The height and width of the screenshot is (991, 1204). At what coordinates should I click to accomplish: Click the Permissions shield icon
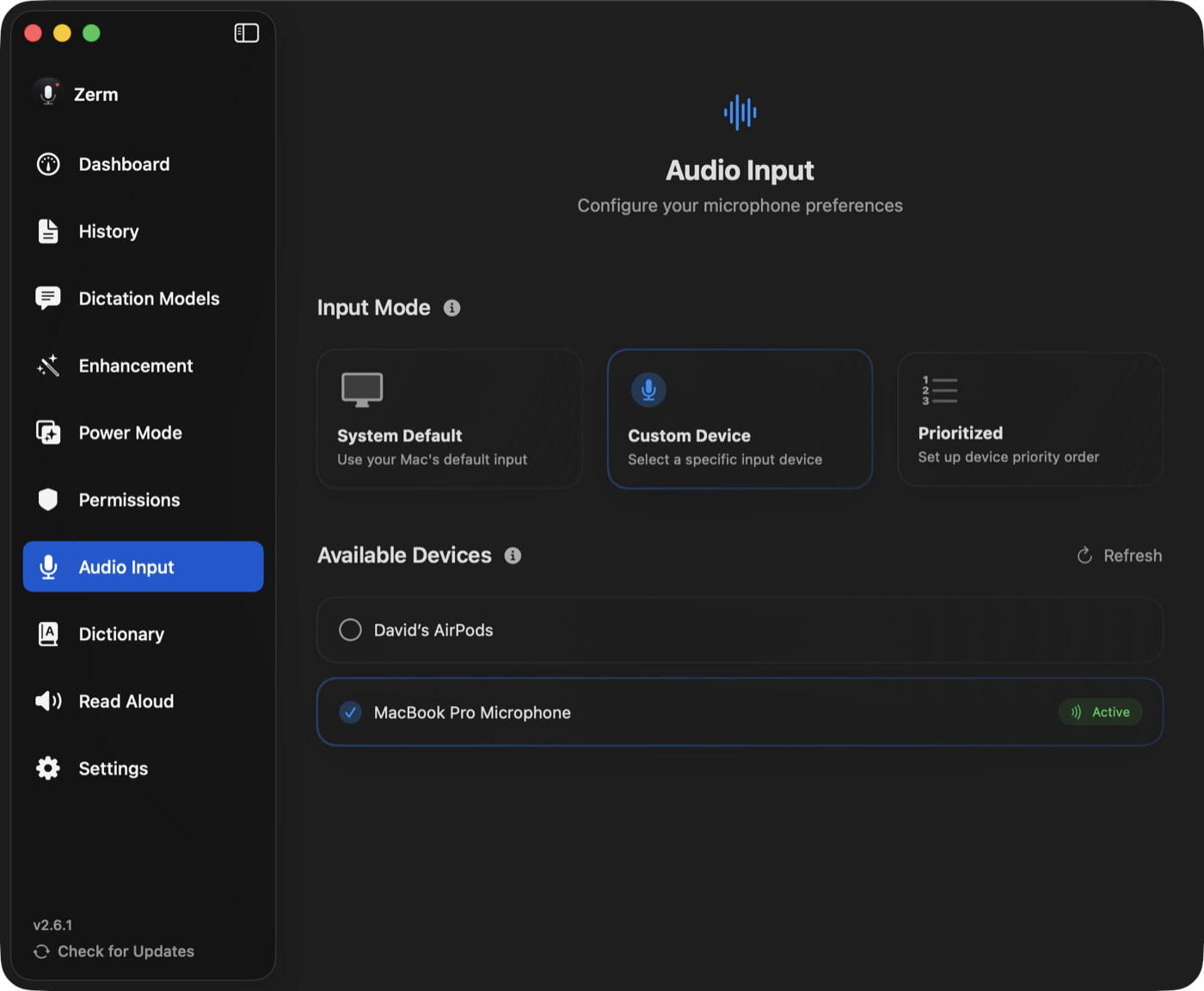(x=48, y=500)
